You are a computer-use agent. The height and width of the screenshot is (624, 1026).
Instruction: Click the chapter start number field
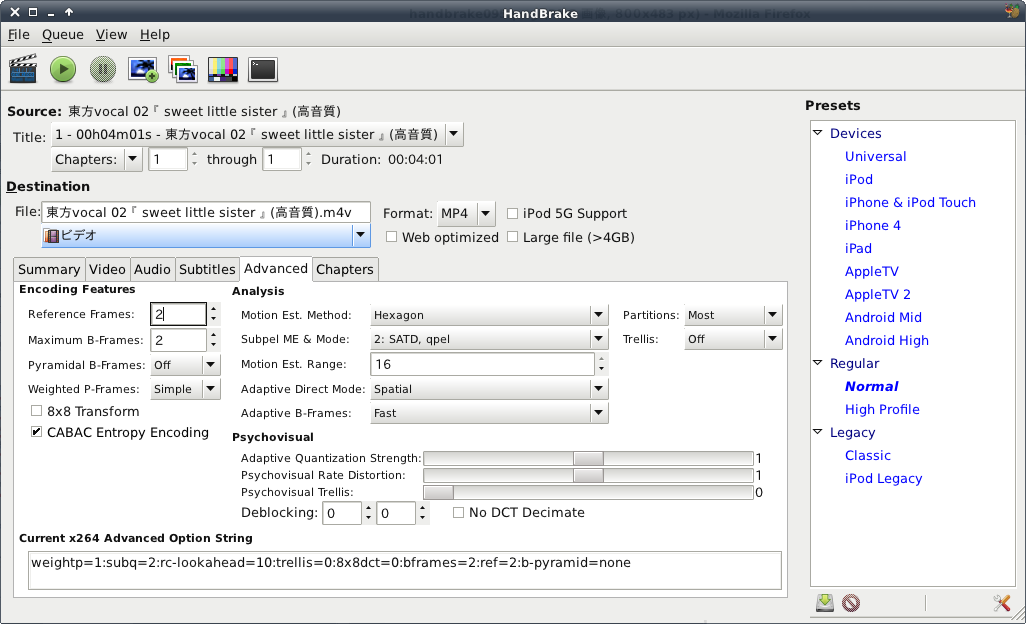[168, 159]
